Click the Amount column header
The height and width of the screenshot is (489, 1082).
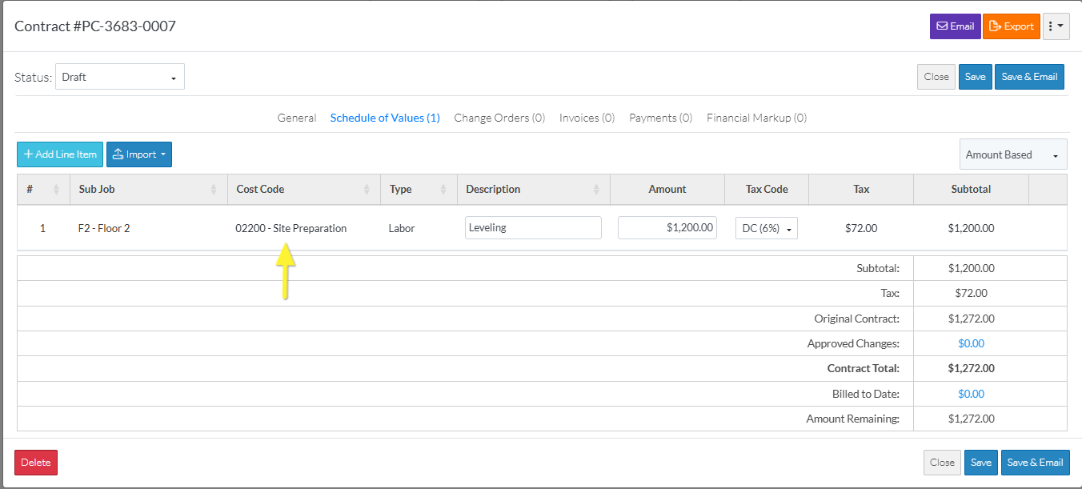pos(667,190)
